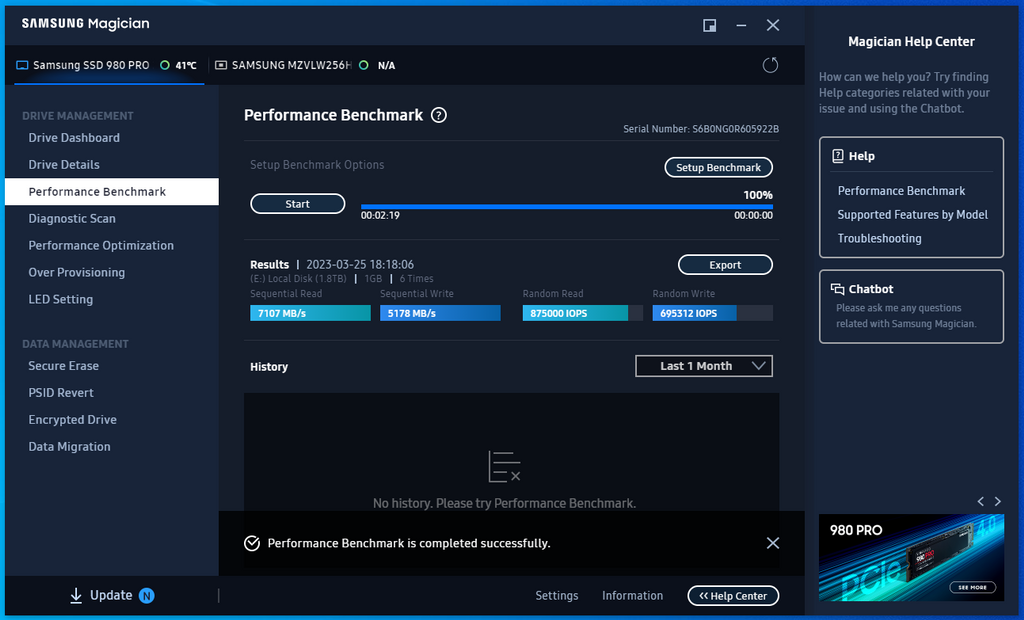Viewport: 1024px width, 620px height.
Task: Minimize the Samsung Magician window
Action: pyautogui.click(x=741, y=25)
